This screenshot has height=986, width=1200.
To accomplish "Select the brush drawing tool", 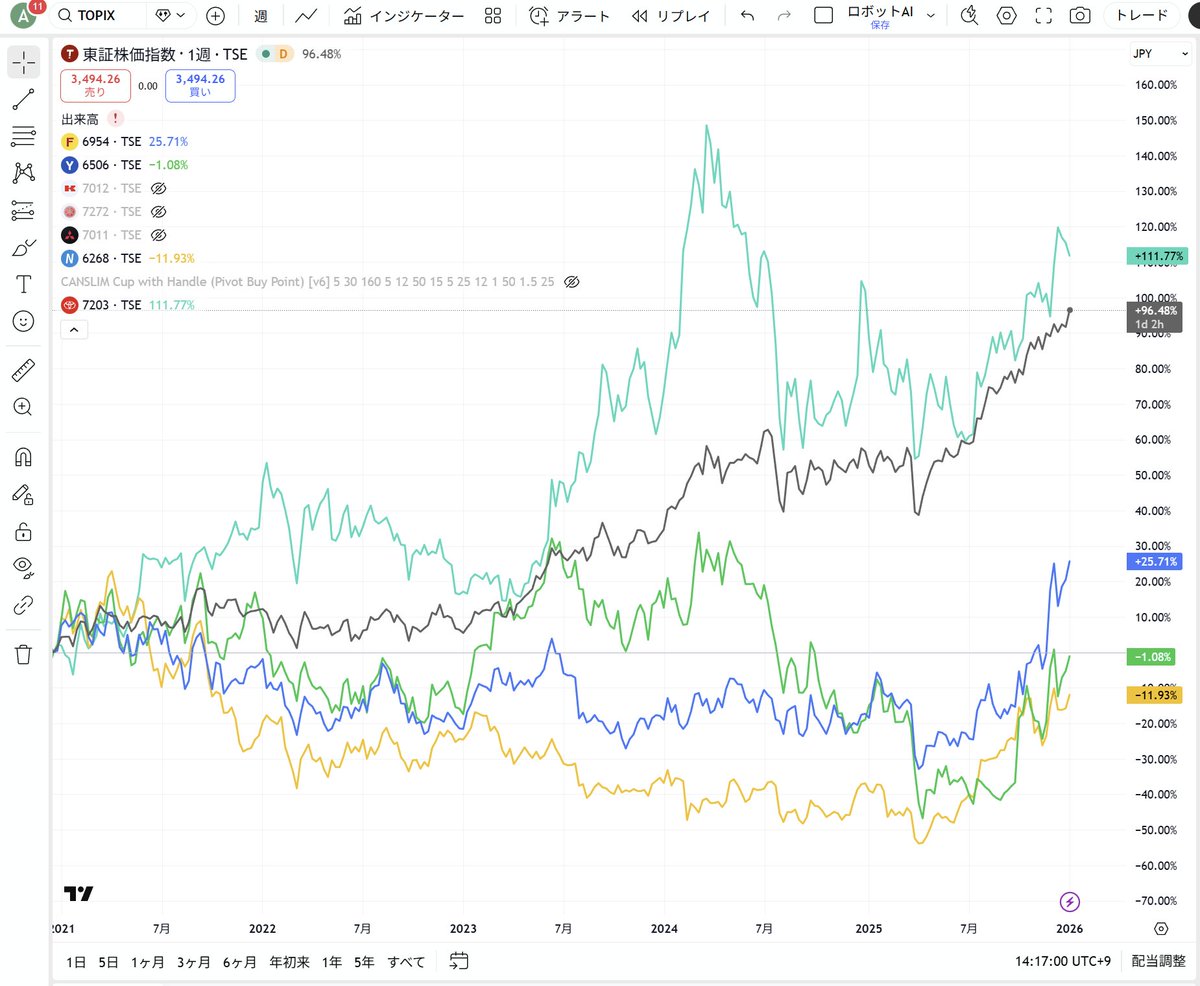I will click(x=24, y=247).
